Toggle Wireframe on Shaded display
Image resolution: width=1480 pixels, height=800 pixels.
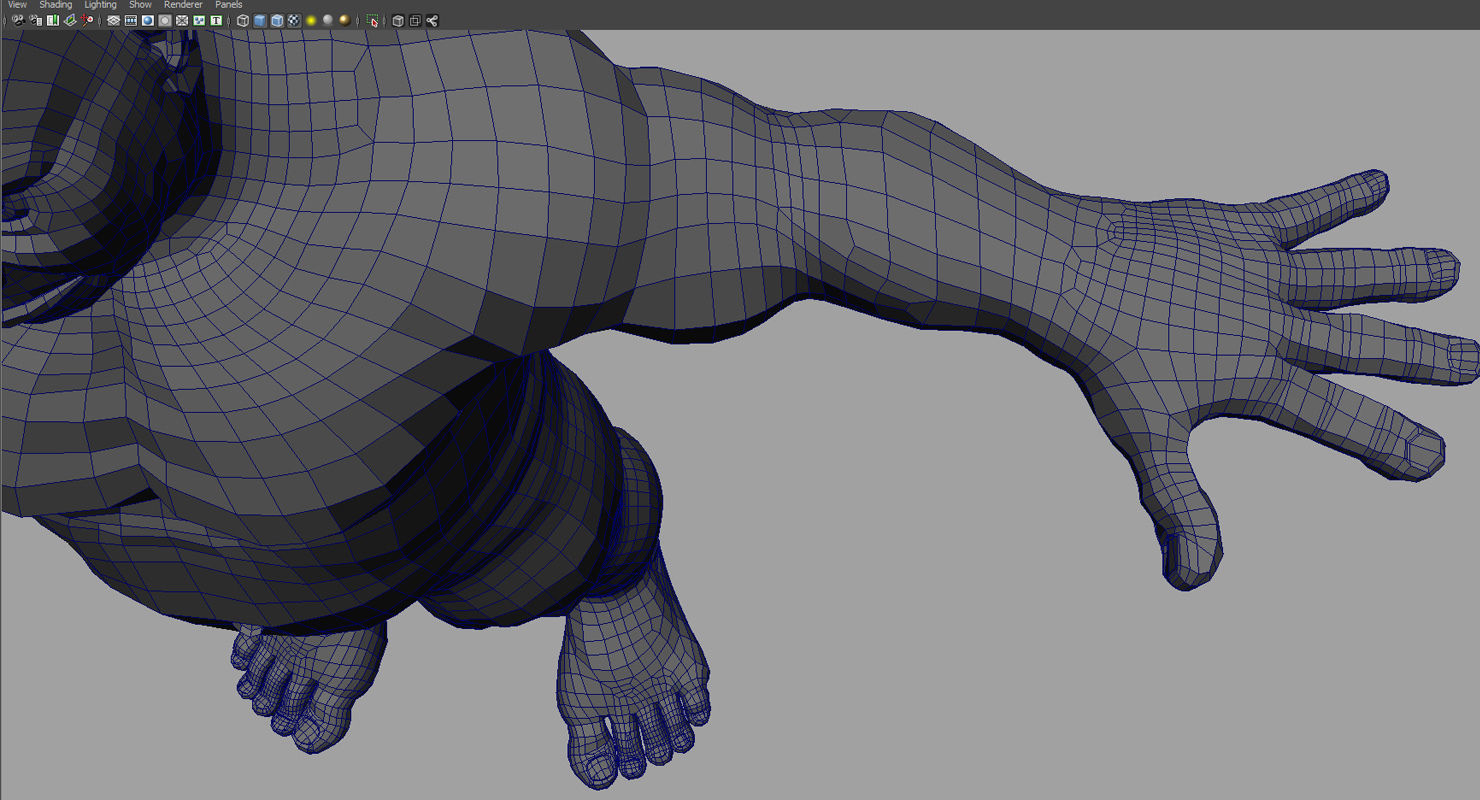point(277,20)
